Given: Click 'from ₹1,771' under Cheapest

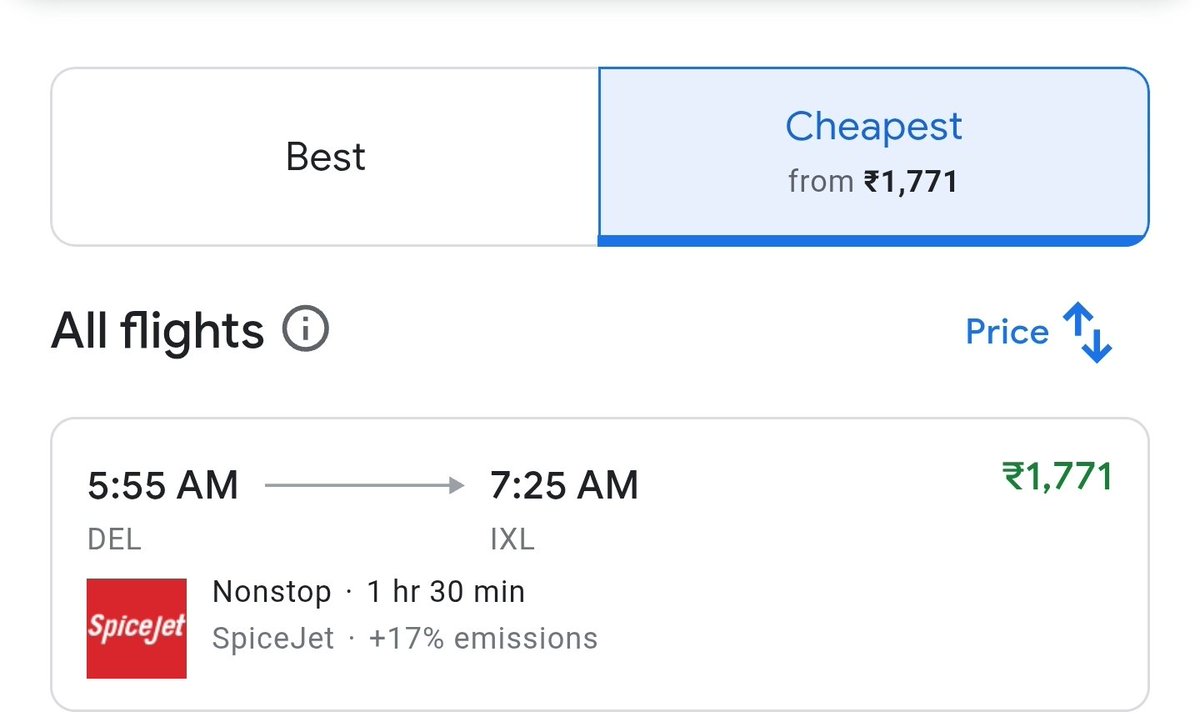Looking at the screenshot, I should [873, 182].
